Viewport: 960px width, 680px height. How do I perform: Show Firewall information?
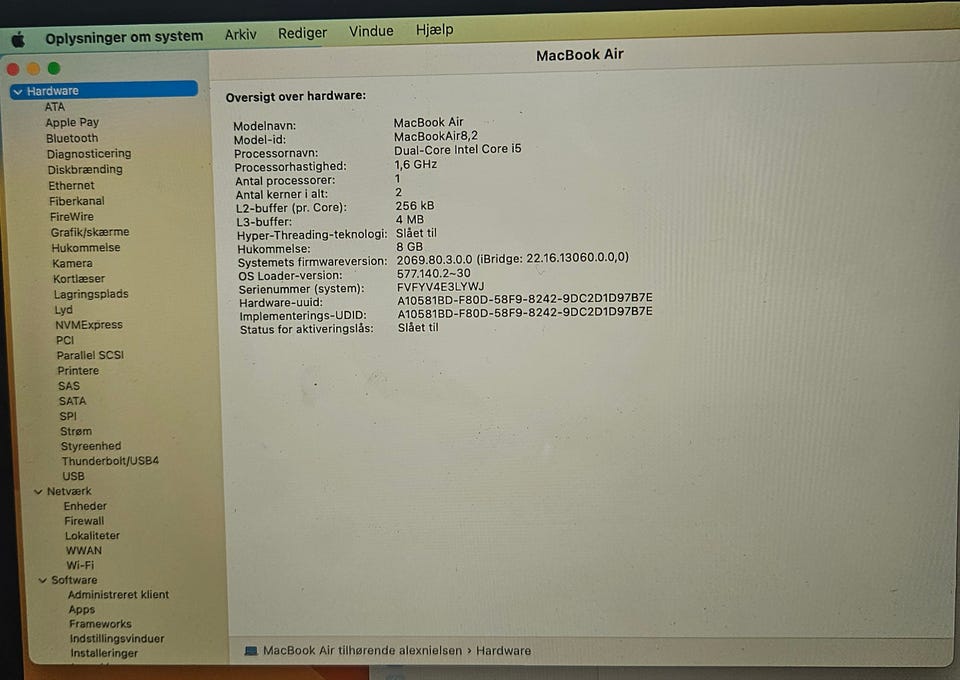pos(84,521)
